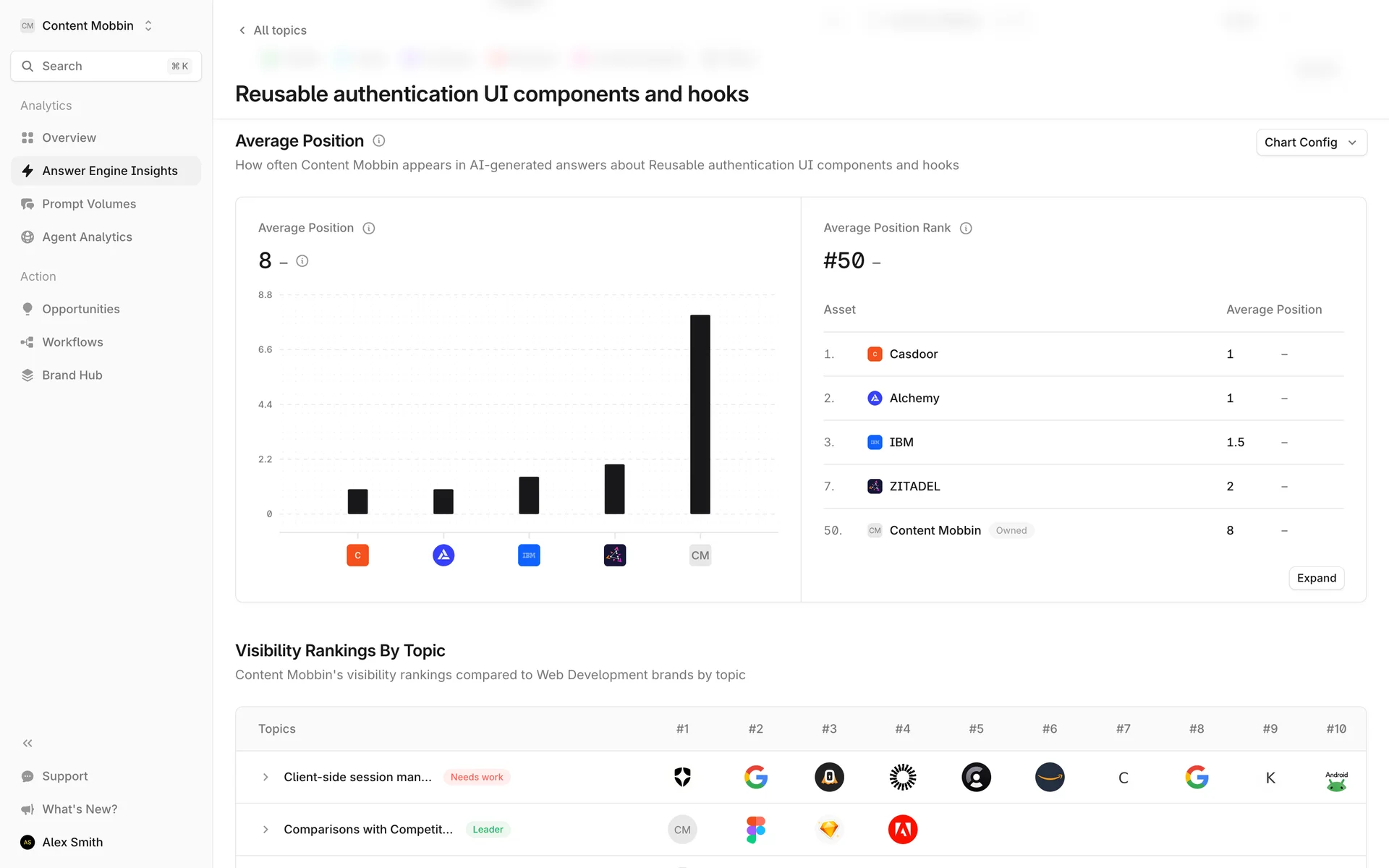Click the Search input field

click(106, 67)
